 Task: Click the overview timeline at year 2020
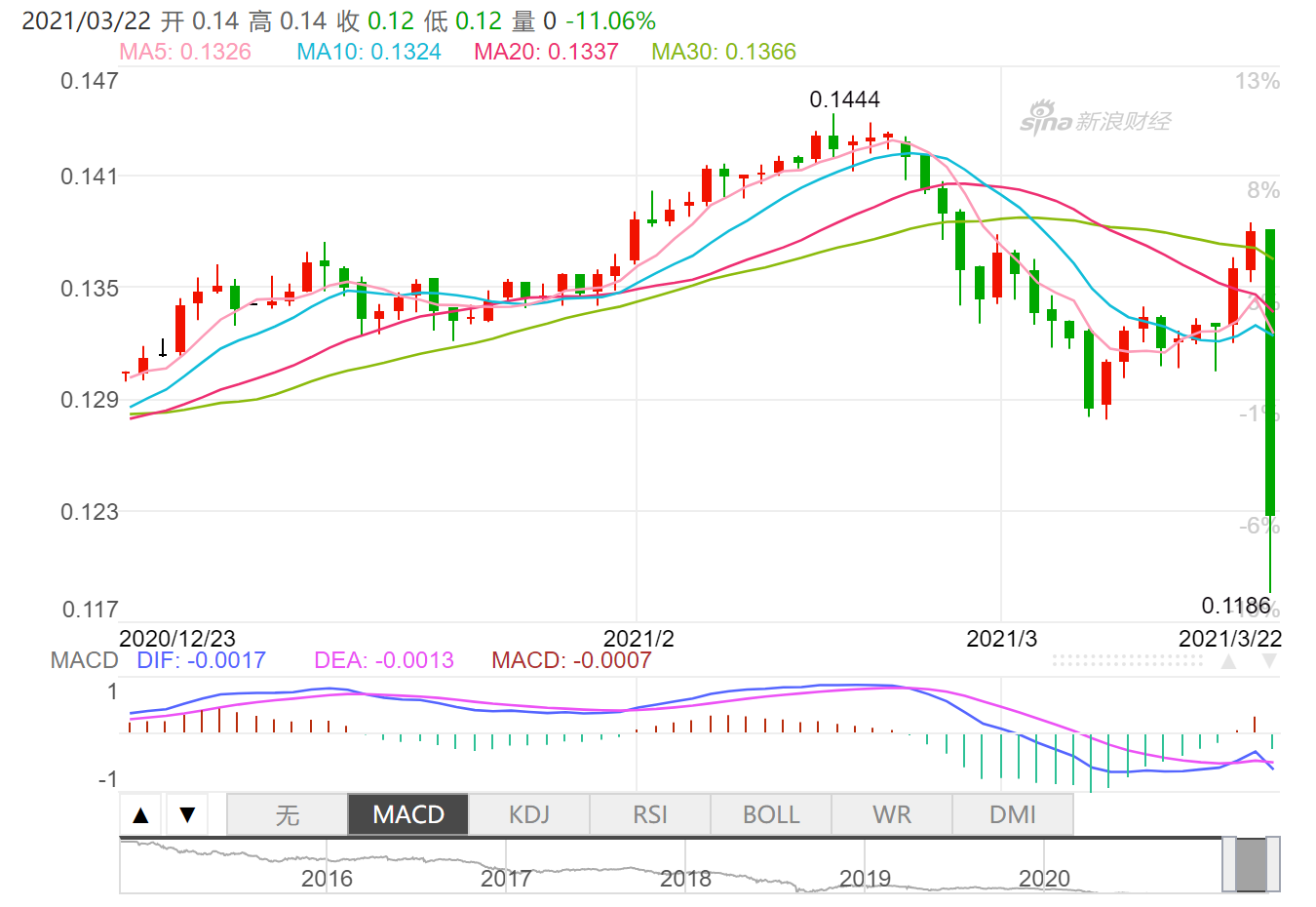coord(1044,879)
